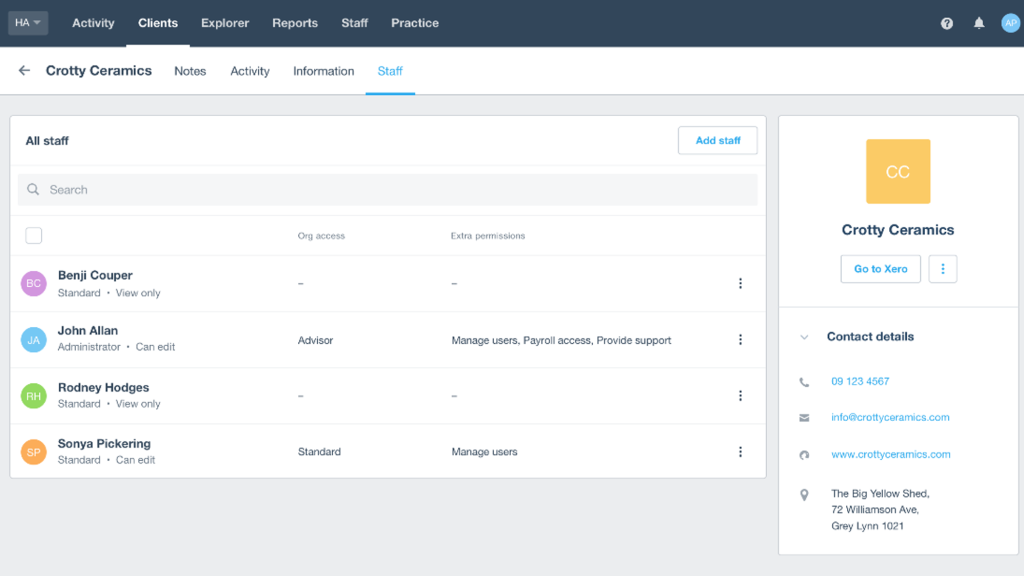Open the Reports menu

[295, 23]
